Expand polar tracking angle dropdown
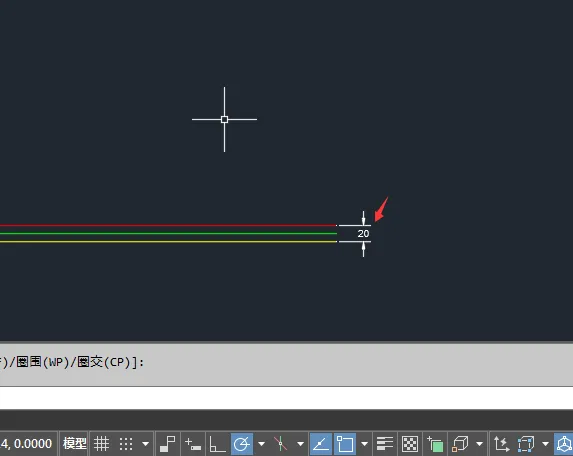Screen dimensions: 573x456 [261, 444]
